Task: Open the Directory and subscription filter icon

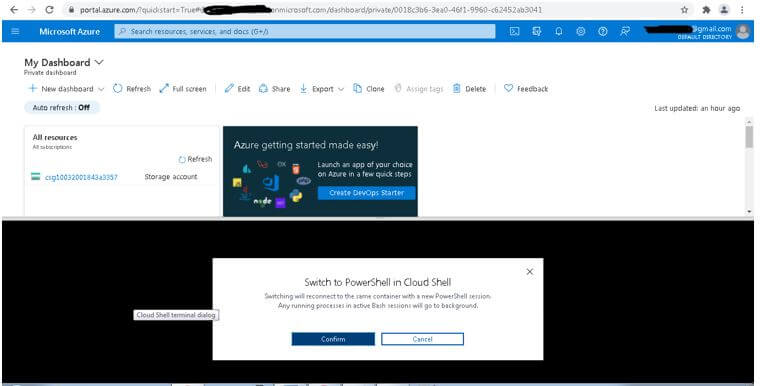Action: coord(537,32)
